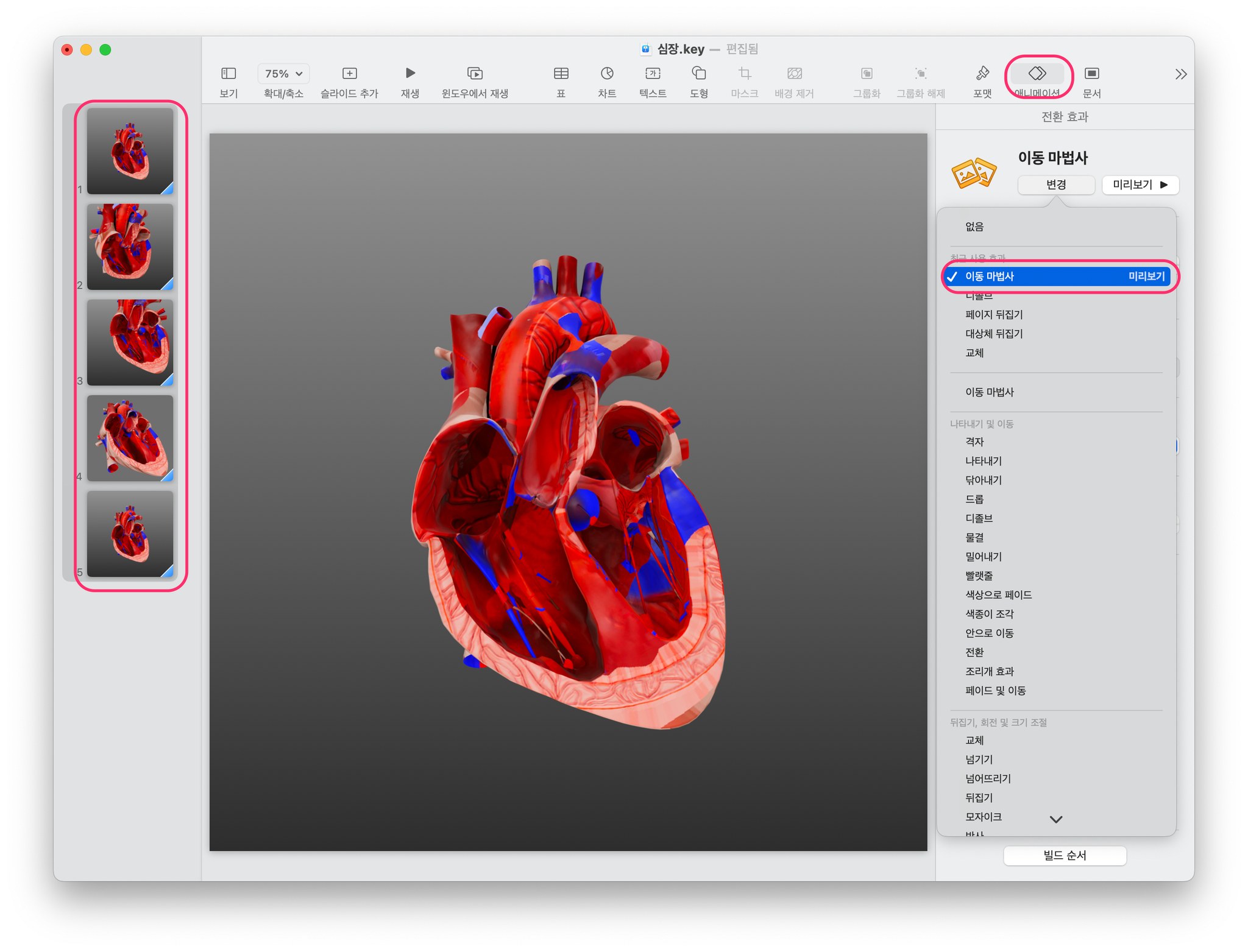This screenshot has height=952, width=1248.
Task: Choose 페이드 및 이동 transition
Action: (x=995, y=691)
